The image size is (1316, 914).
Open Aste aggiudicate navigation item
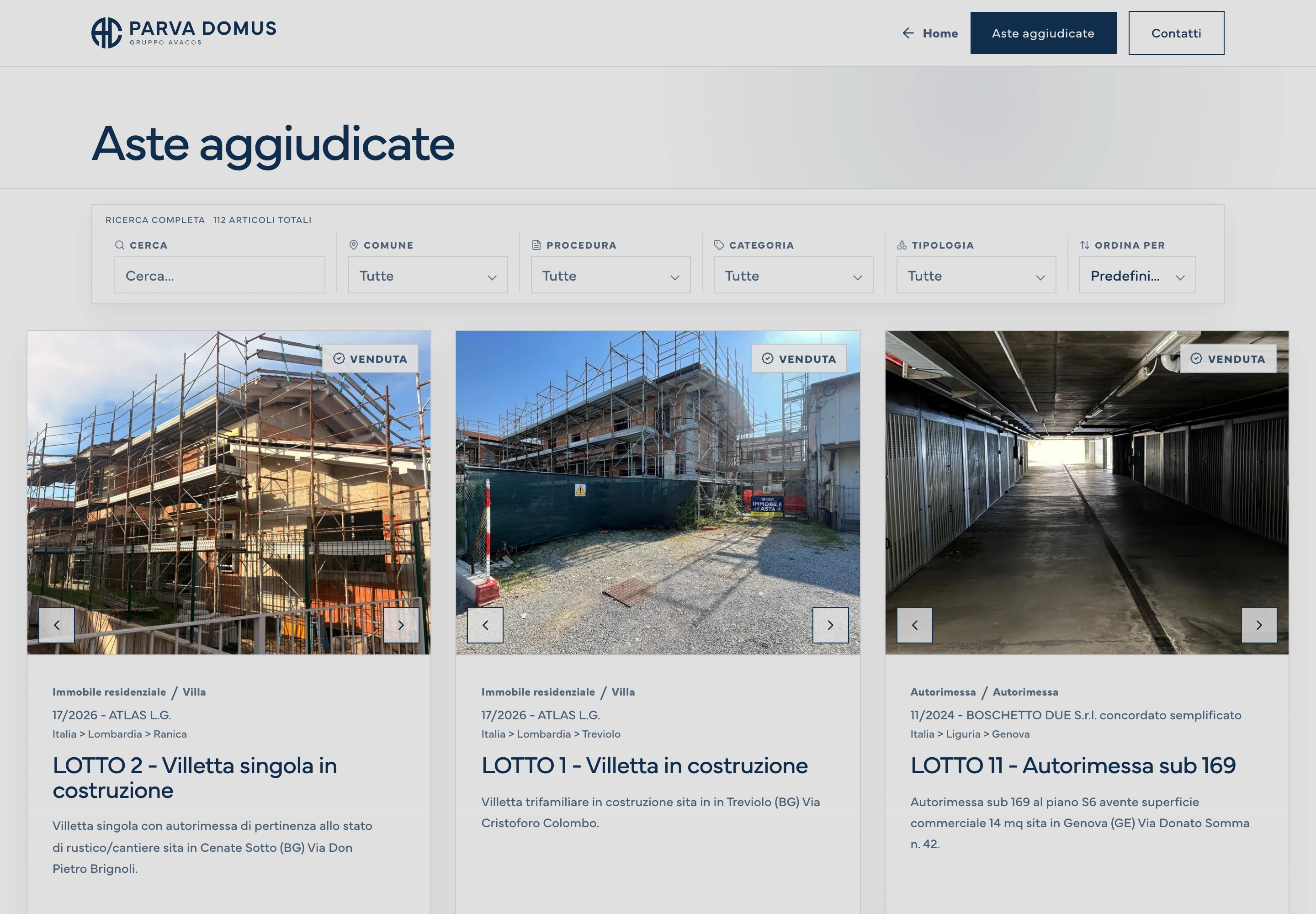[1043, 33]
